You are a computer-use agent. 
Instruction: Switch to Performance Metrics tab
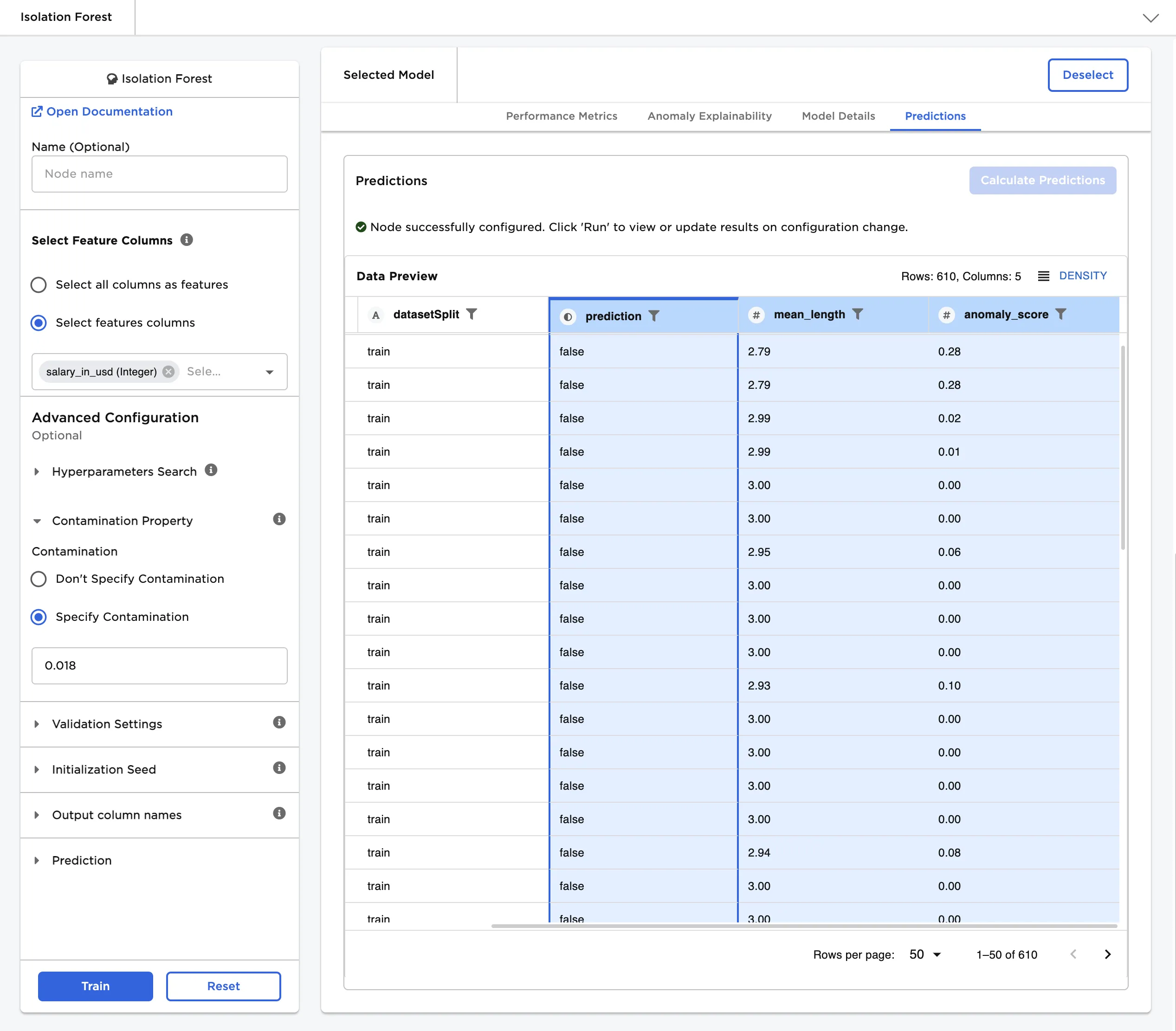pos(561,116)
